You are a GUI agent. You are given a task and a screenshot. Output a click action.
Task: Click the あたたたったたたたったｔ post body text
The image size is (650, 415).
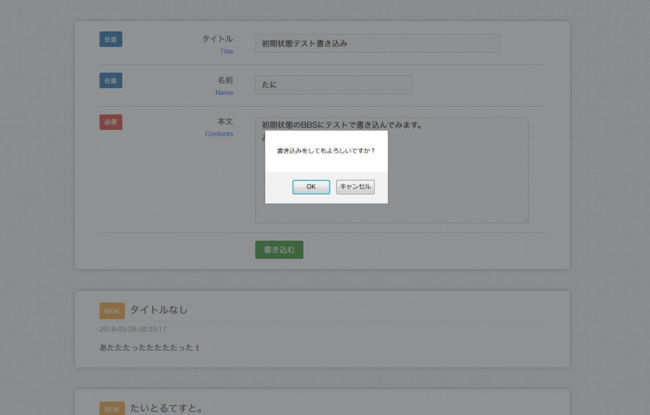pyautogui.click(x=150, y=347)
